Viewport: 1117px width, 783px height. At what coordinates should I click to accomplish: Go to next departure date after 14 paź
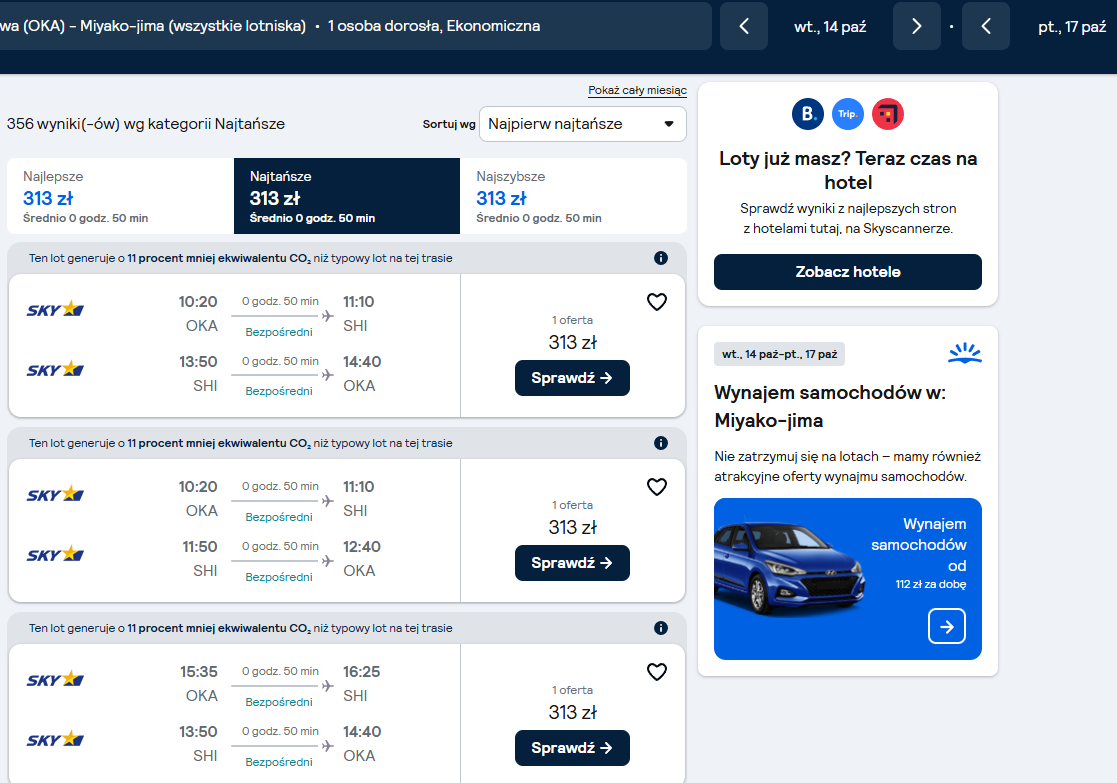click(x=917, y=26)
